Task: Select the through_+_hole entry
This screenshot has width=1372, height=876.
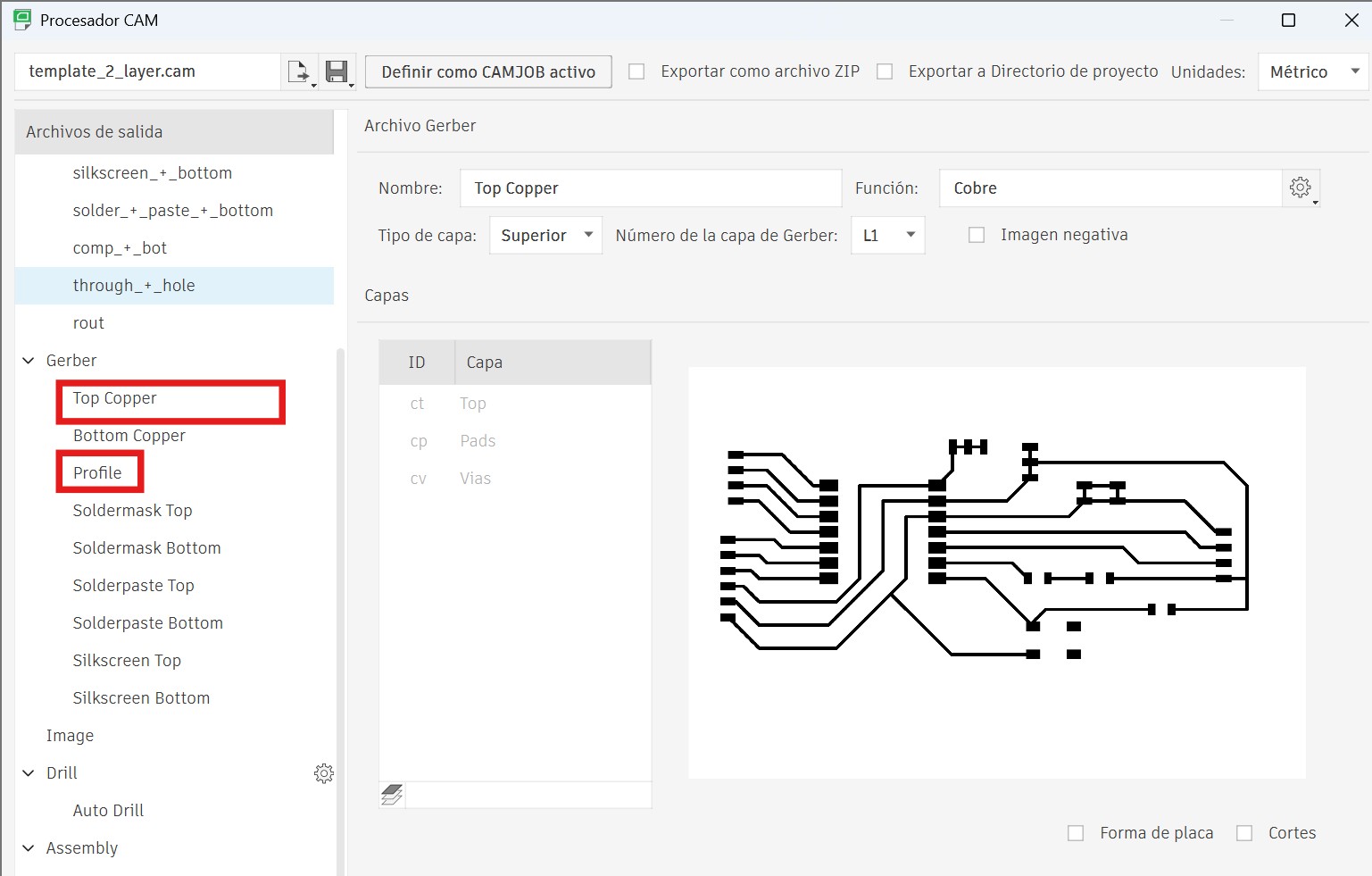Action: pos(175,286)
